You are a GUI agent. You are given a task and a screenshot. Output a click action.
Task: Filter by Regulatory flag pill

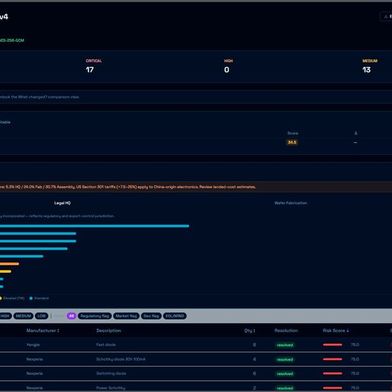(x=95, y=316)
